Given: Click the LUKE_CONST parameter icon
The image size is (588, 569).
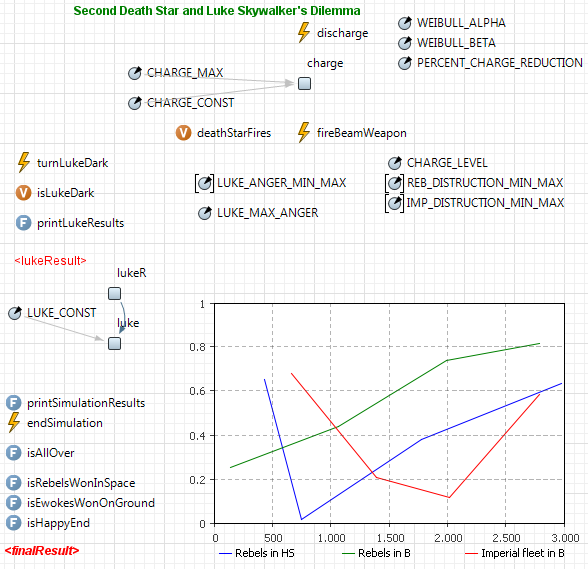Looking at the screenshot, I should coord(15,313).
